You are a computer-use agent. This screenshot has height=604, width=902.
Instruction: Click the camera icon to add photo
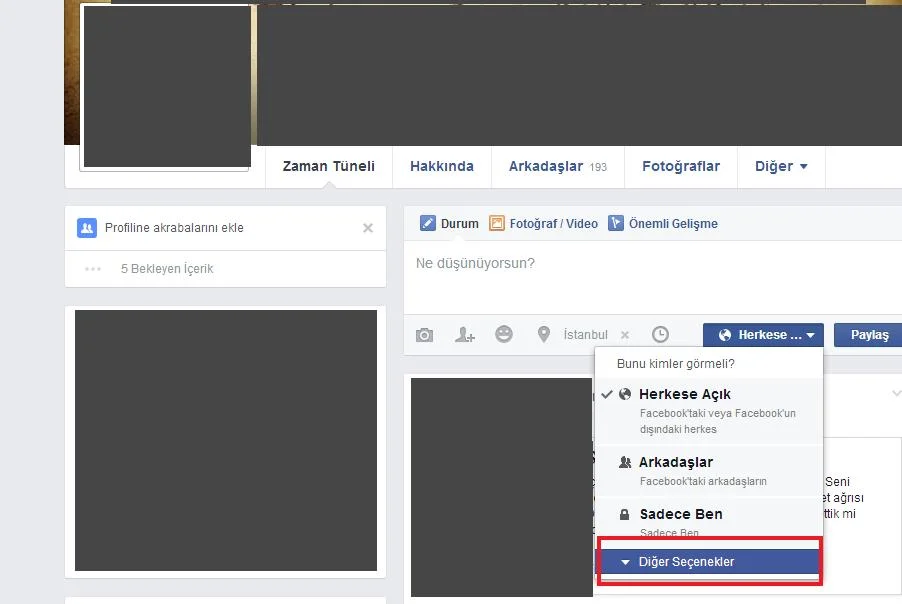(x=425, y=335)
